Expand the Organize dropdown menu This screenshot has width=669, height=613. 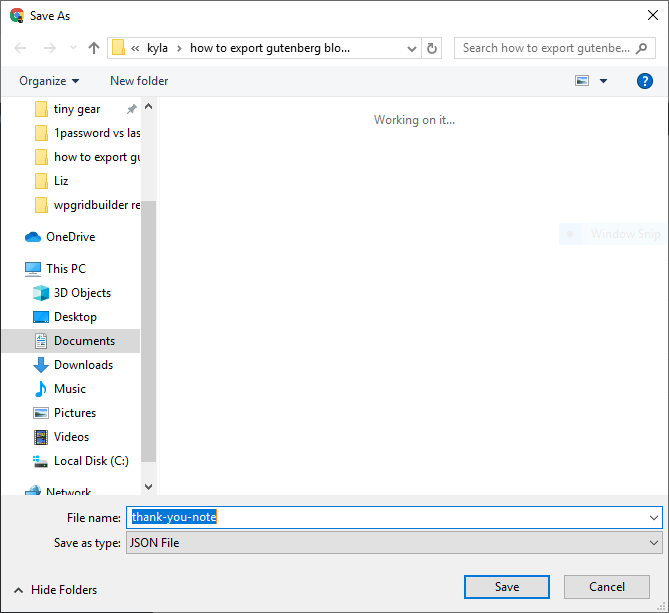point(49,81)
